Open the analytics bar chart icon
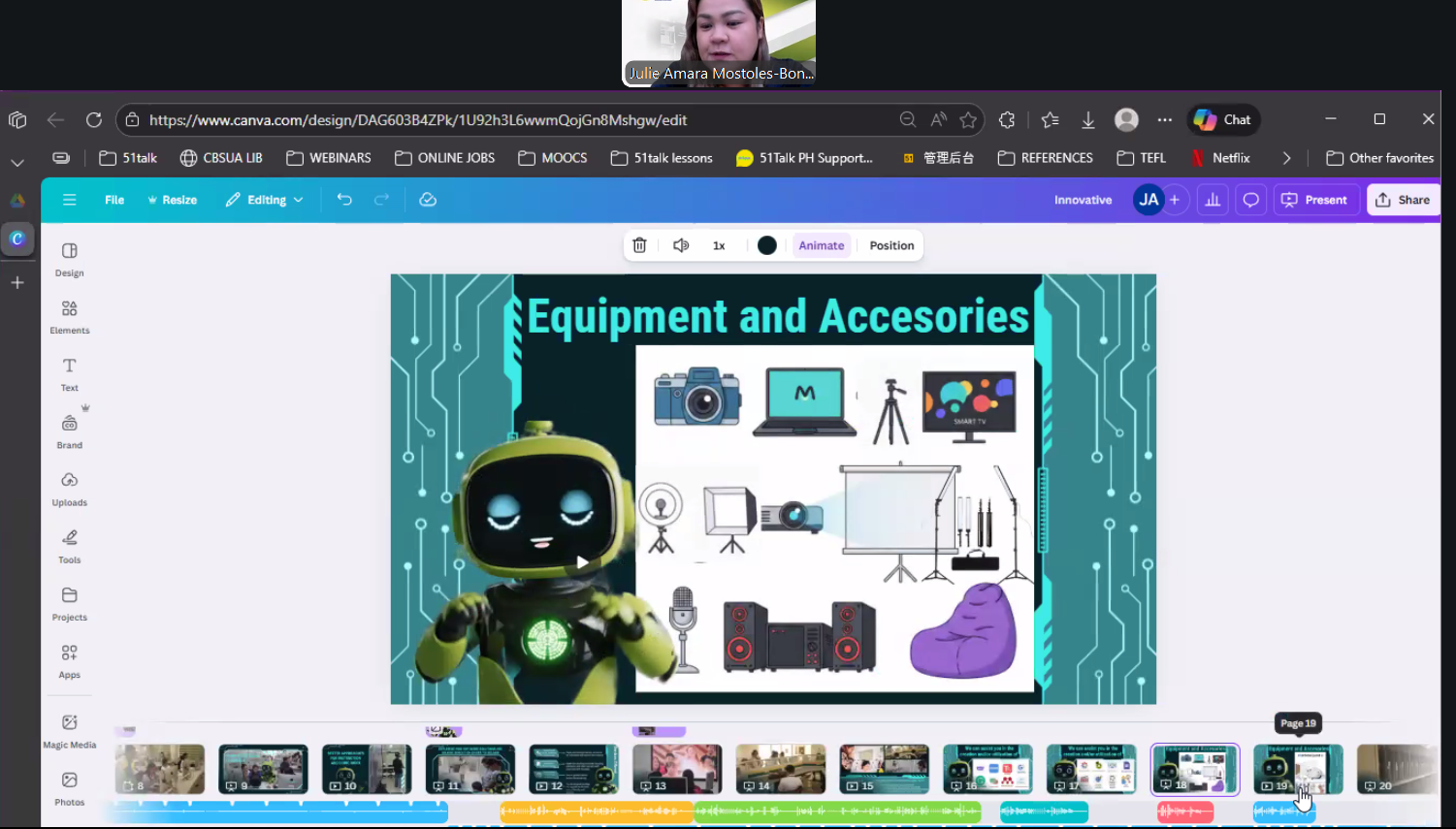The image size is (1456, 829). point(1212,200)
